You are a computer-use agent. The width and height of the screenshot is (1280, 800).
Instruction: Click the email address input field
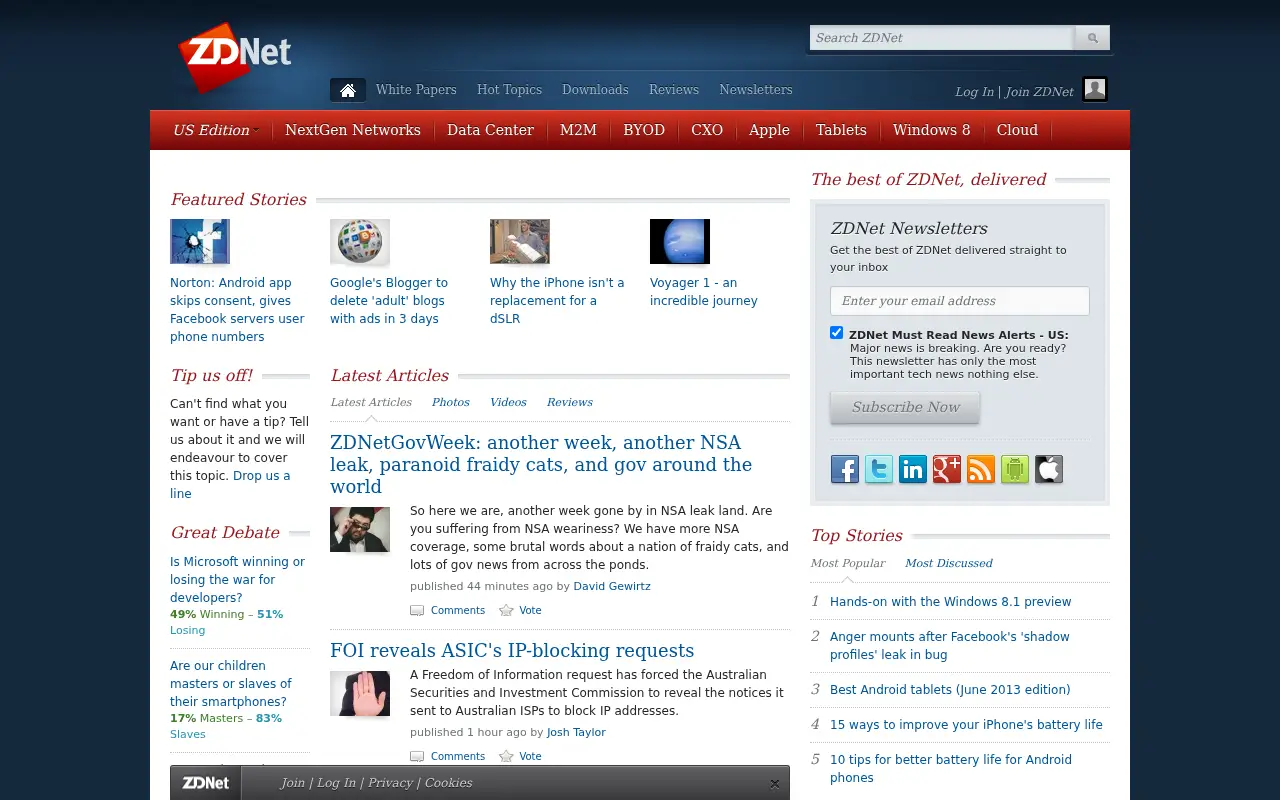(960, 301)
